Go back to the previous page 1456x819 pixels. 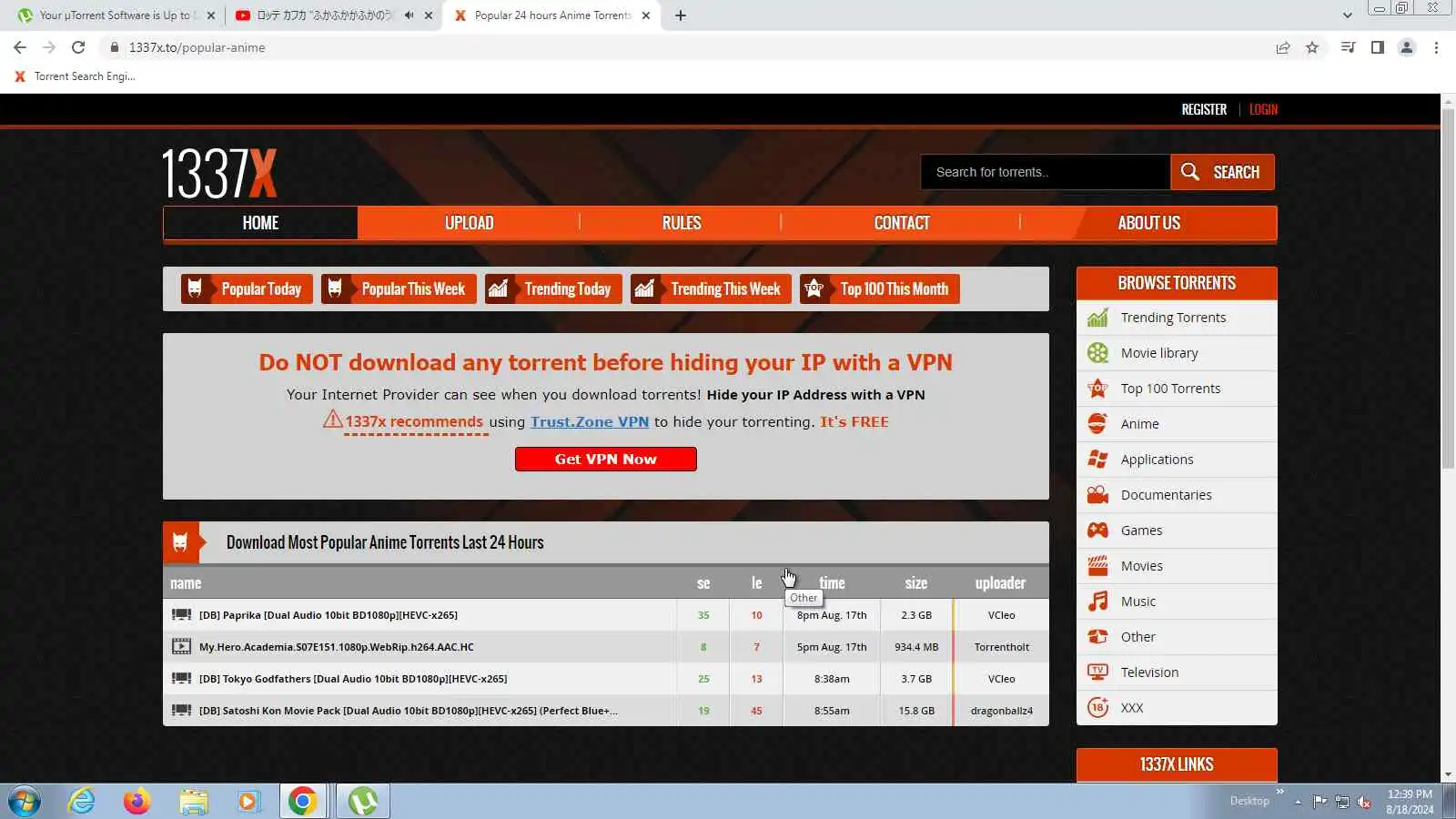tap(20, 47)
